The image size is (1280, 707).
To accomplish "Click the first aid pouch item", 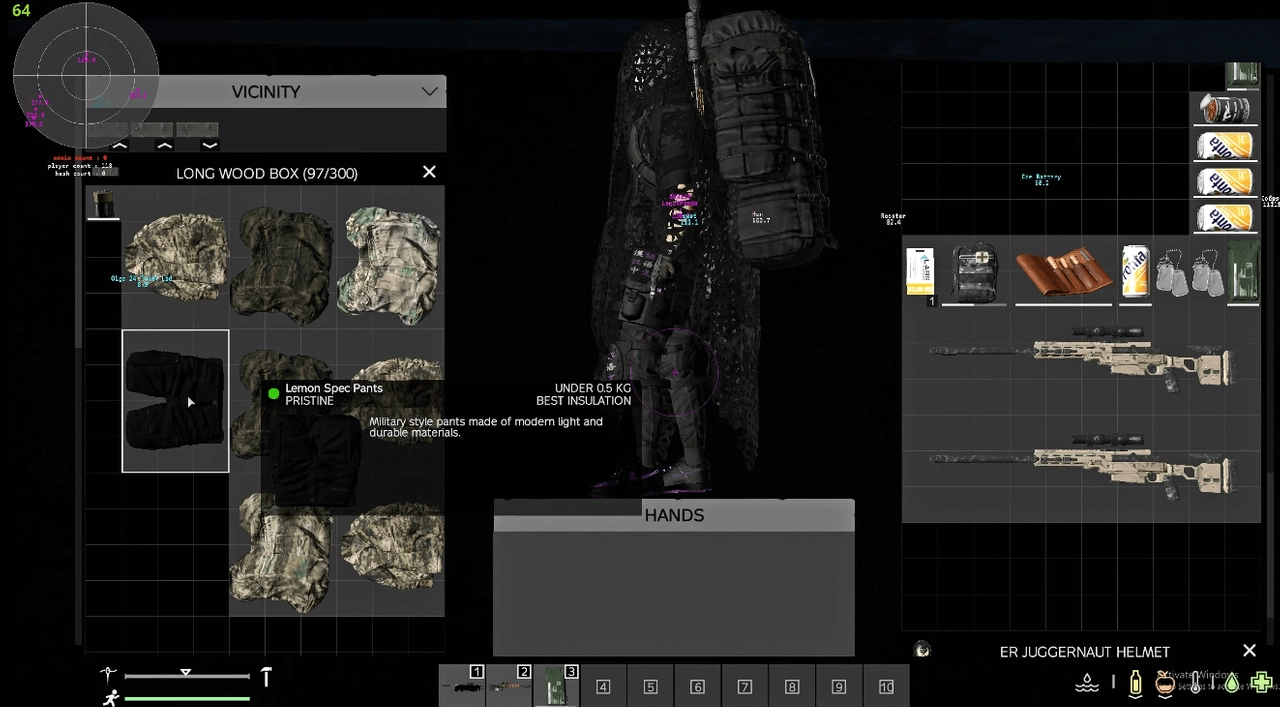I will (x=974, y=272).
